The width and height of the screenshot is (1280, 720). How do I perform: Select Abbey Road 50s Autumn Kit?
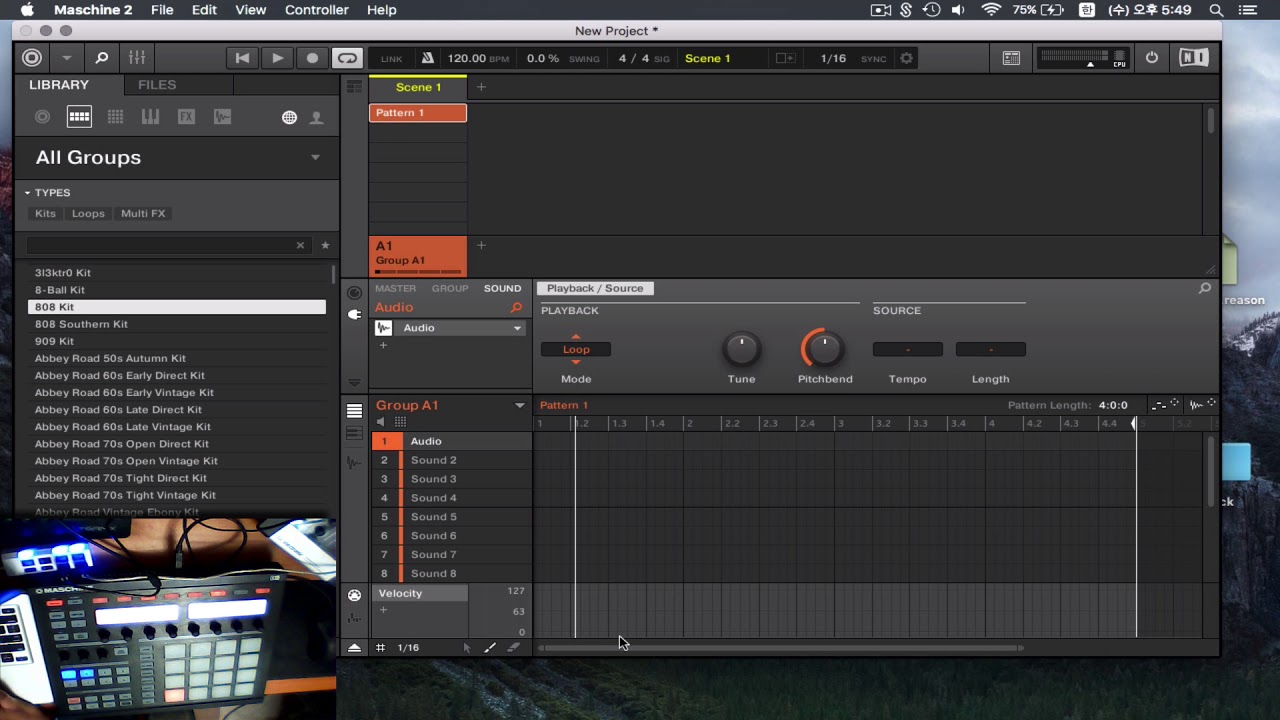pos(177,358)
